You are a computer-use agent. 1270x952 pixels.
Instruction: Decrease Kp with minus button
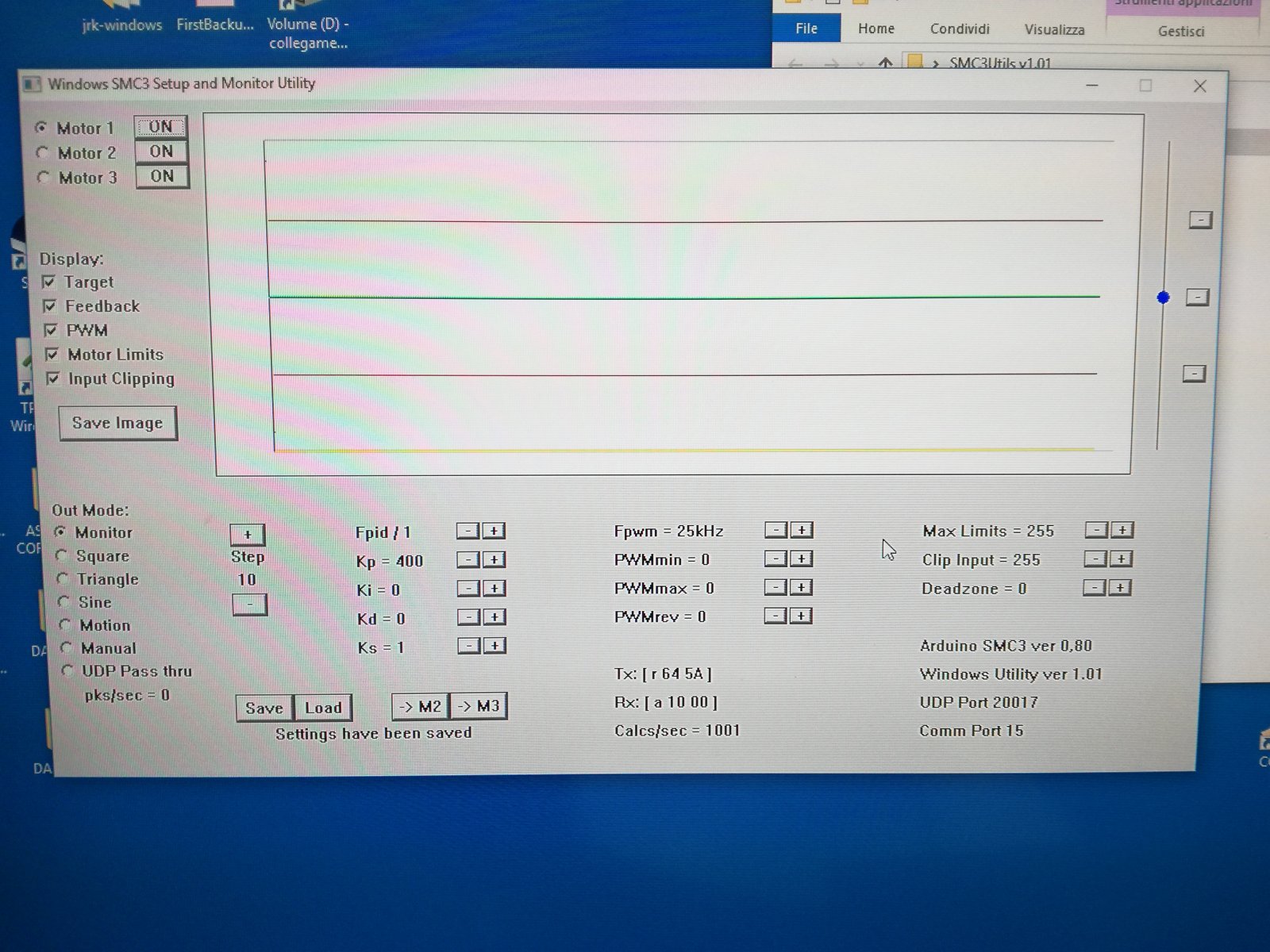(468, 560)
